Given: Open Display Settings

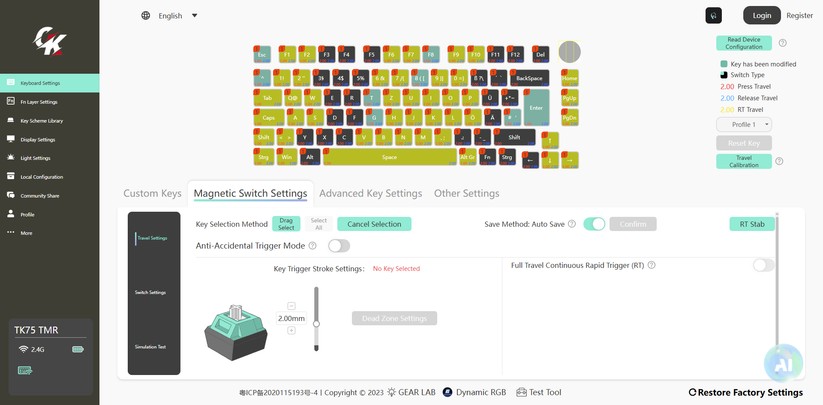Looking at the screenshot, I should [49, 140].
